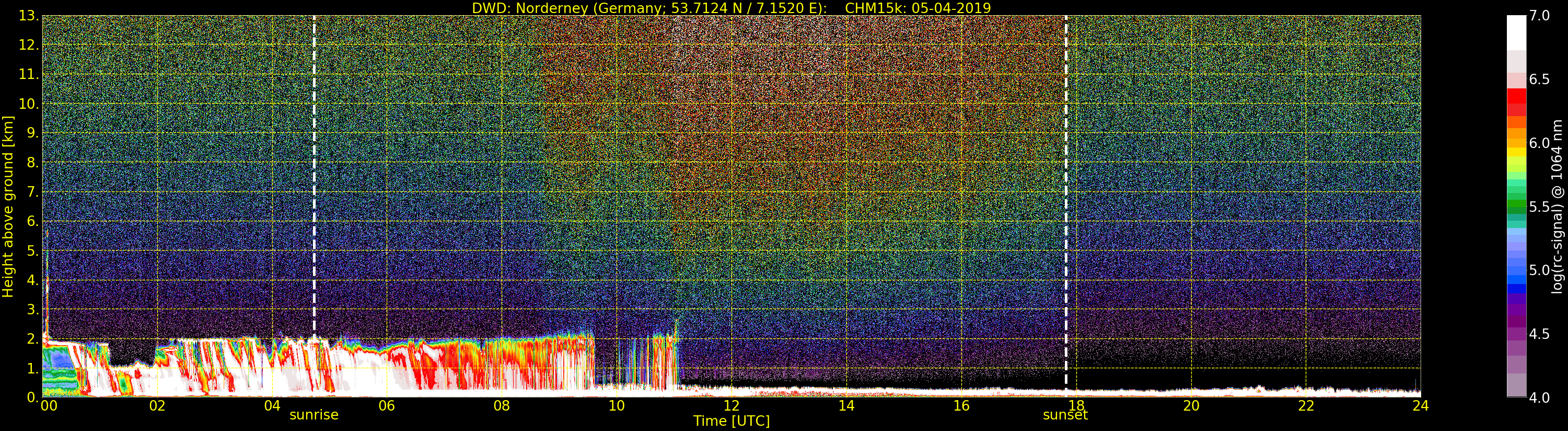Click the '14' time axis tick label
1568x431 pixels.
(x=846, y=405)
